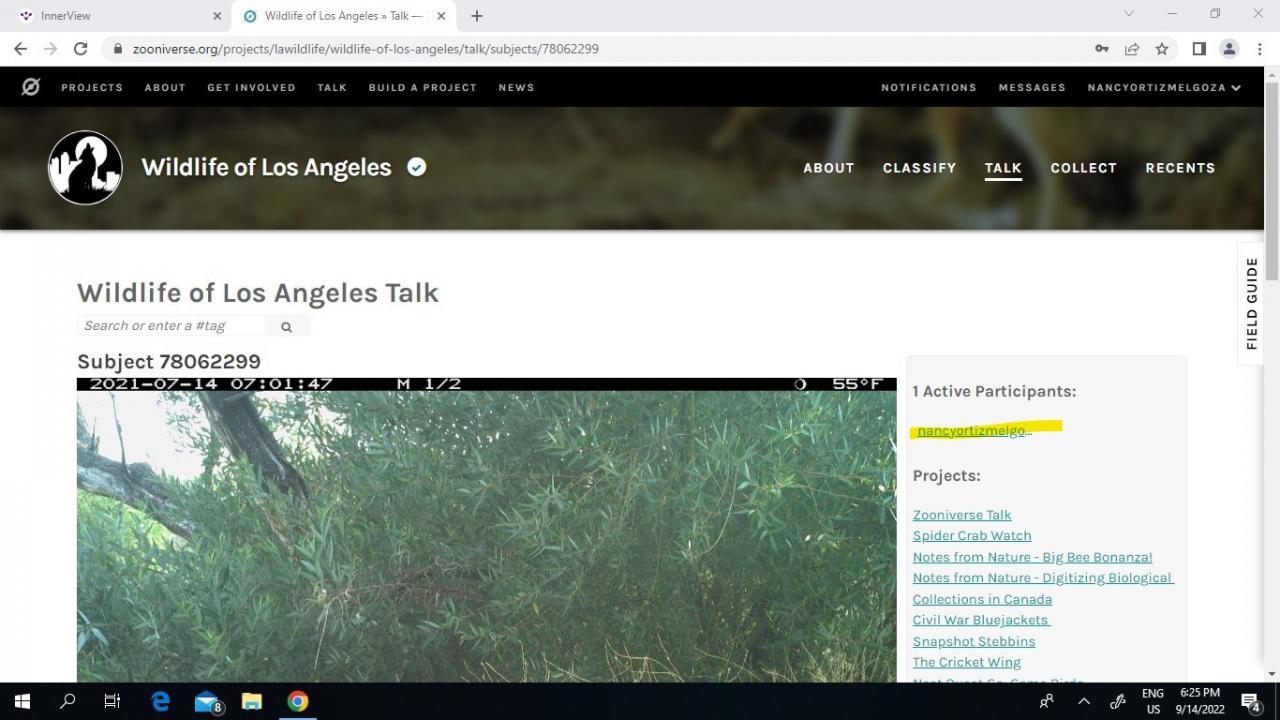The height and width of the screenshot is (720, 1280).
Task: Click the pen workspace tray icon
Action: (1118, 701)
